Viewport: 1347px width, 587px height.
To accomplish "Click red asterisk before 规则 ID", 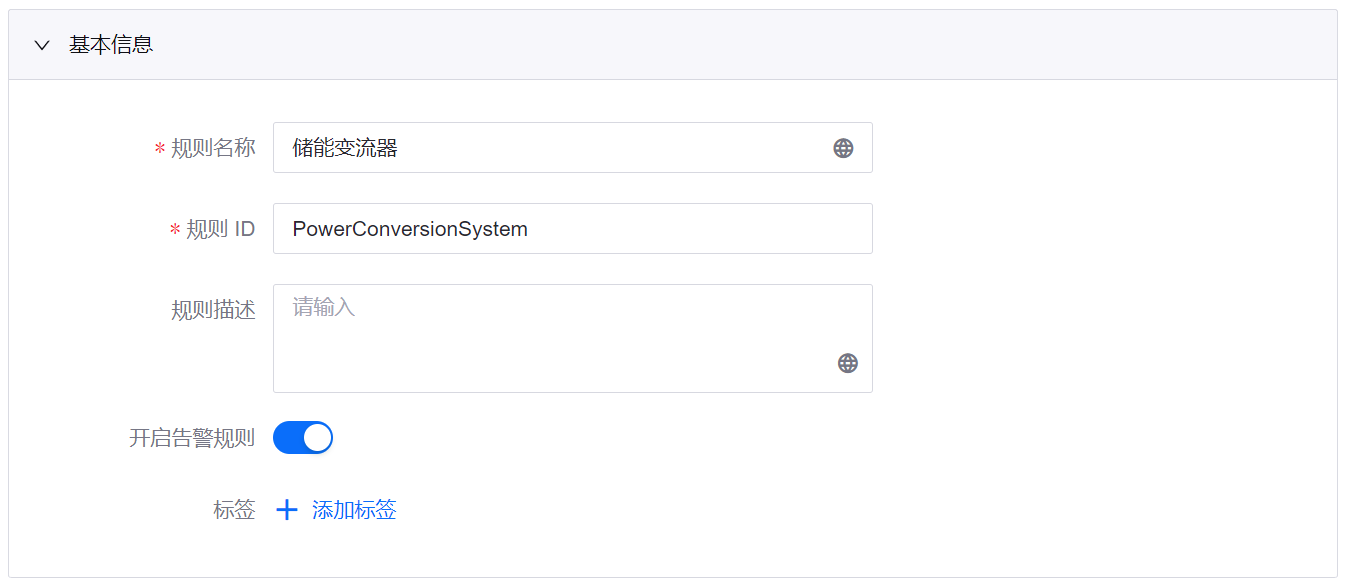I will pos(175,230).
